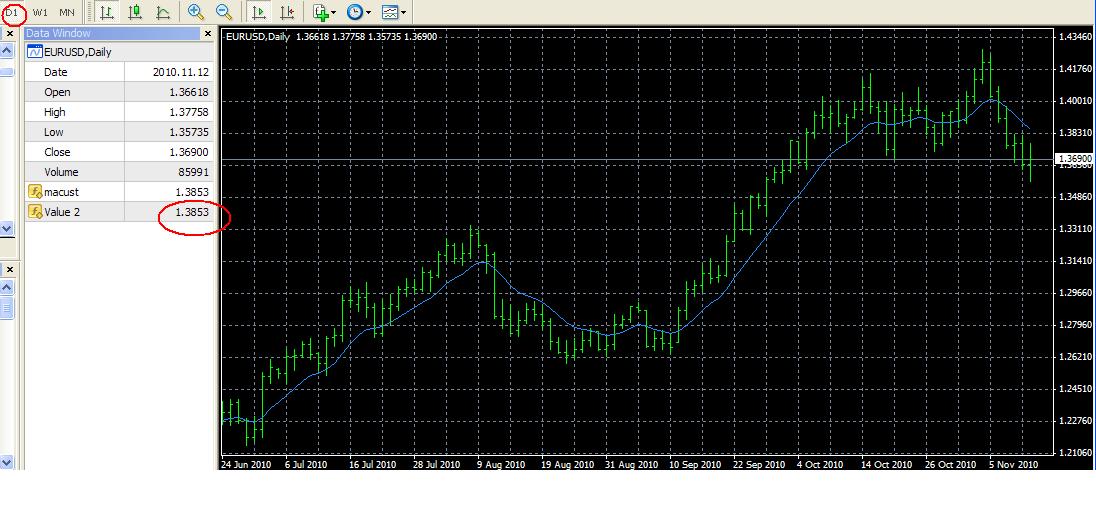This screenshot has height=520, width=1096.
Task: Click the upper left panel scrollbar thumb
Action: [x=7, y=71]
